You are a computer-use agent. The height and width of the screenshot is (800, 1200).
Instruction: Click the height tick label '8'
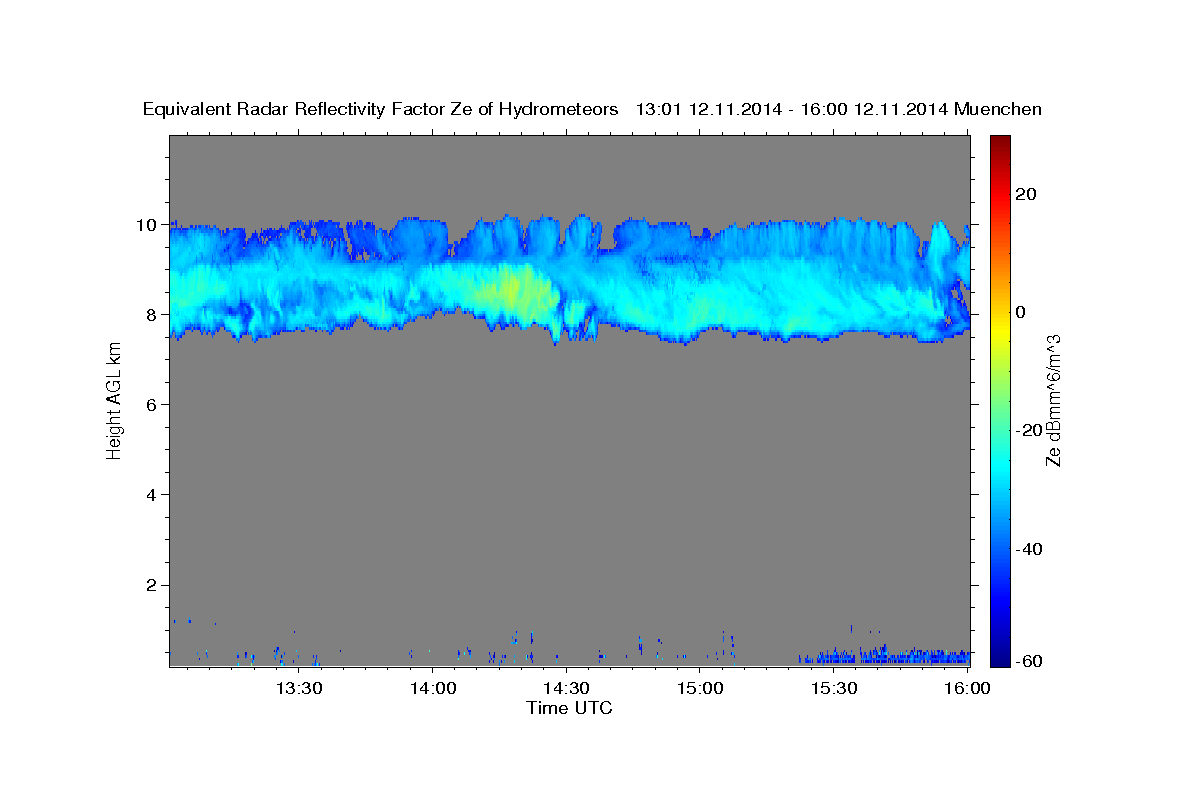click(x=150, y=314)
